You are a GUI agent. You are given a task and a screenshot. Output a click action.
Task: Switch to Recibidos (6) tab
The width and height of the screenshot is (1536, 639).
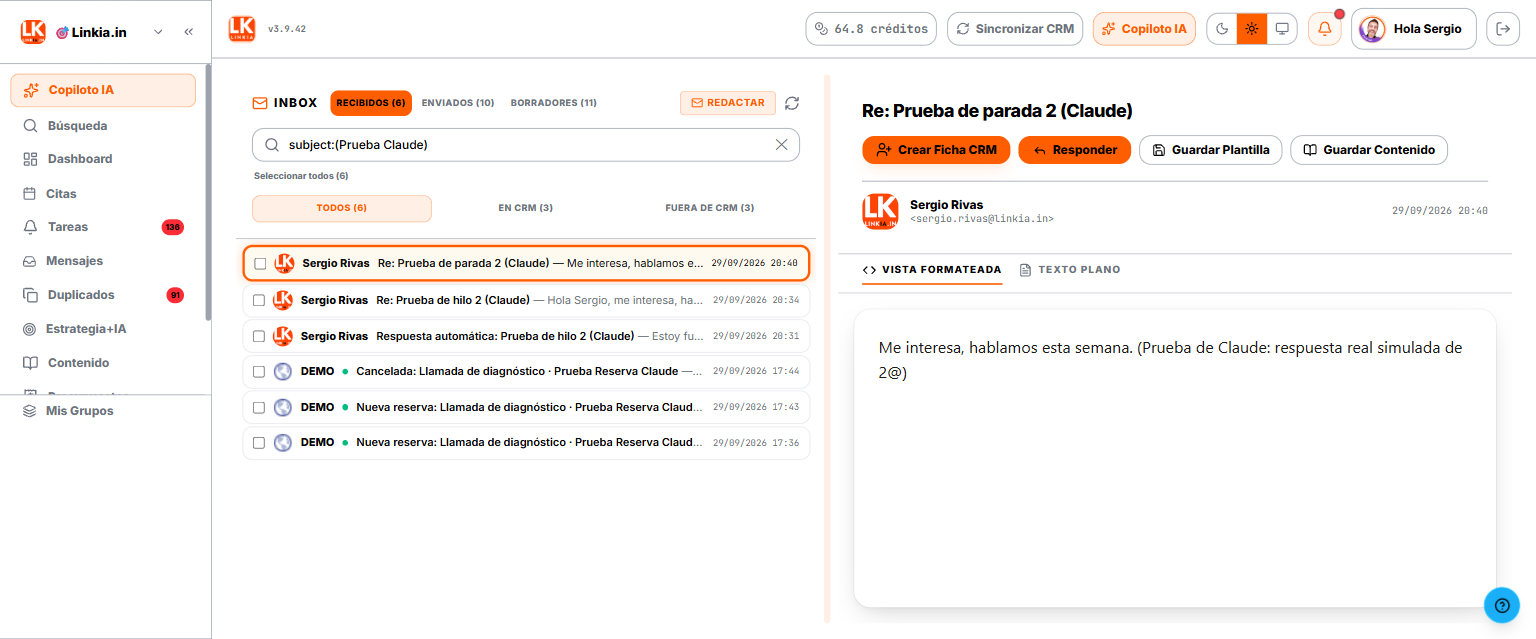point(371,103)
